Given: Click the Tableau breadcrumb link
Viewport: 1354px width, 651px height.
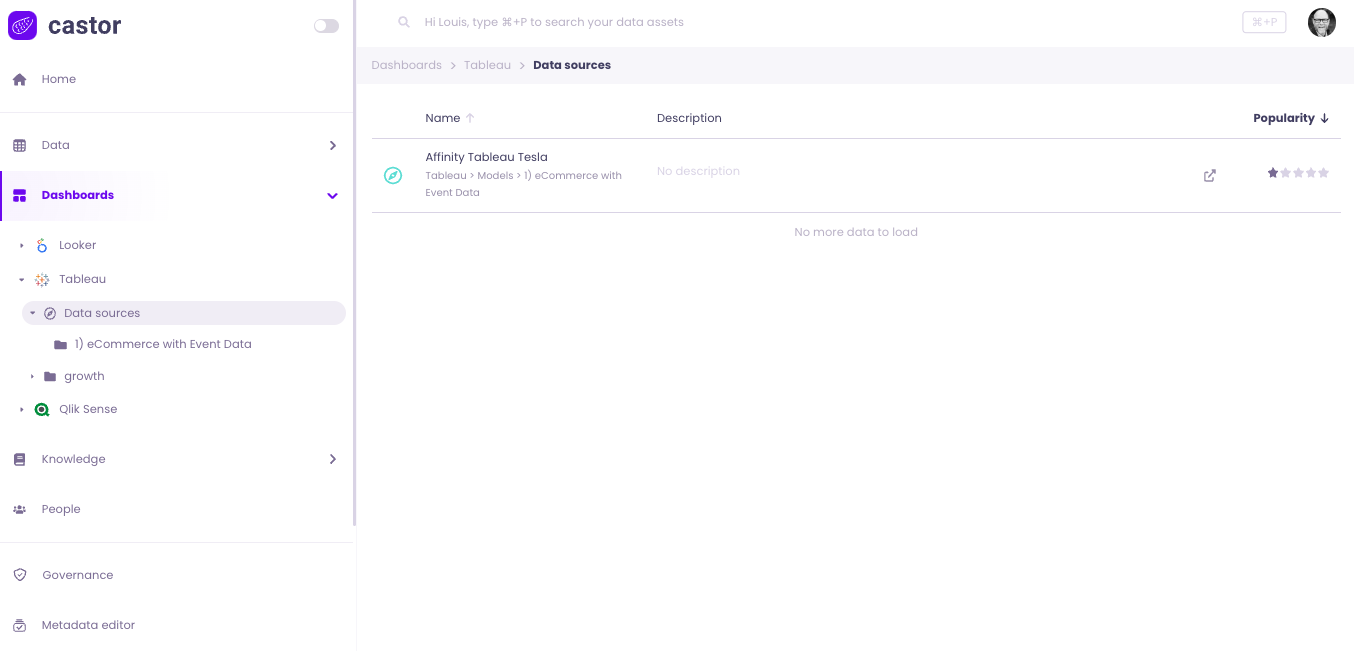Looking at the screenshot, I should (487, 65).
